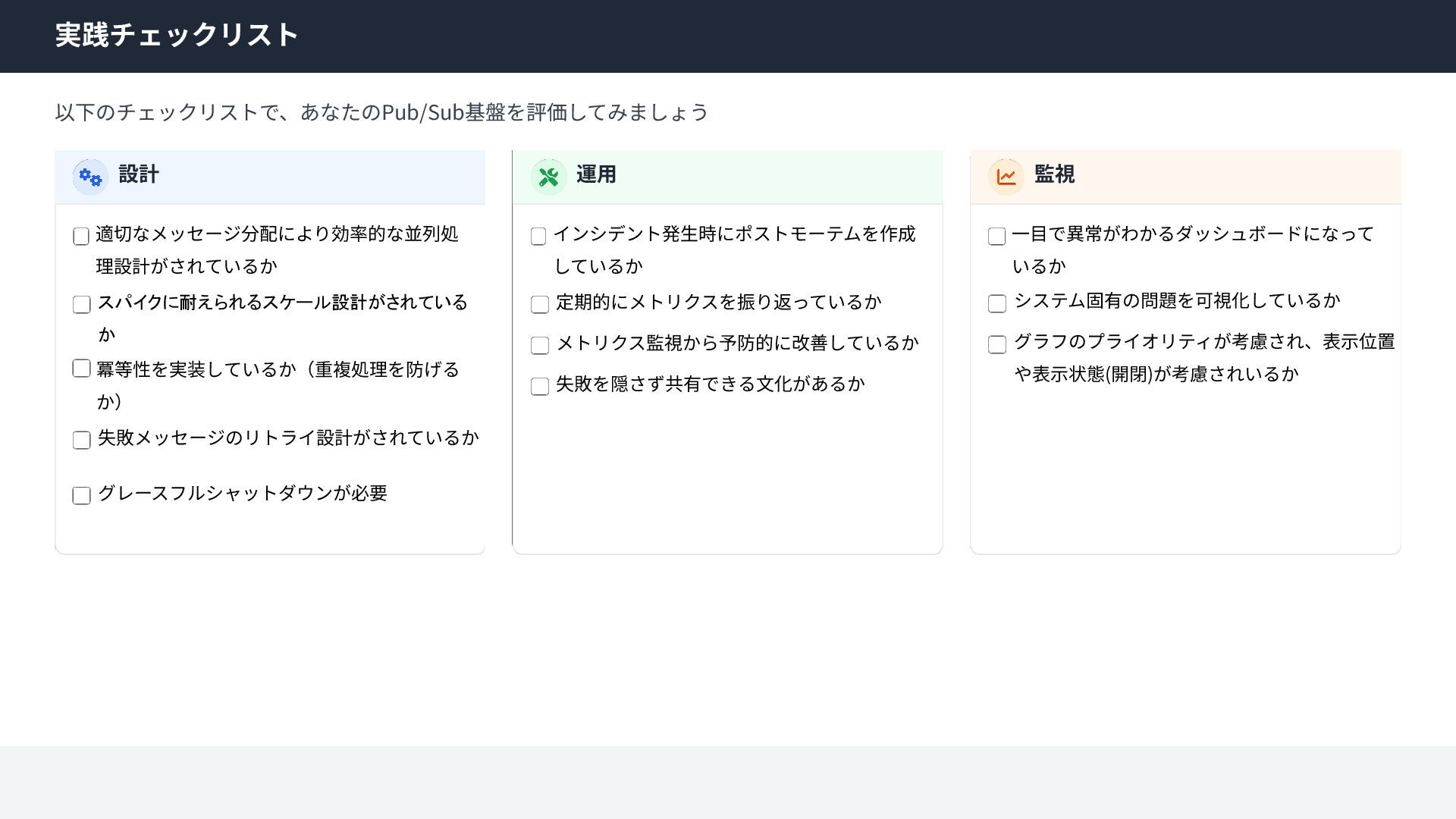This screenshot has width=1456, height=819.
Task: Enable メトリクス監視から予防的に改善 checkbox
Action: (540, 346)
